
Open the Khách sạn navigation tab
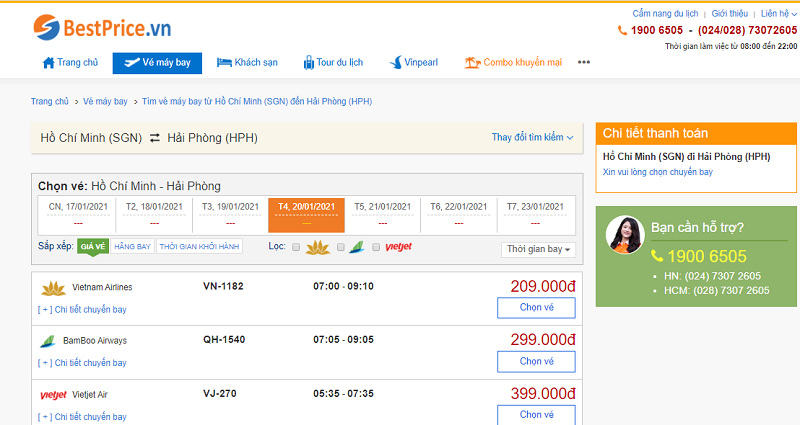tap(247, 63)
